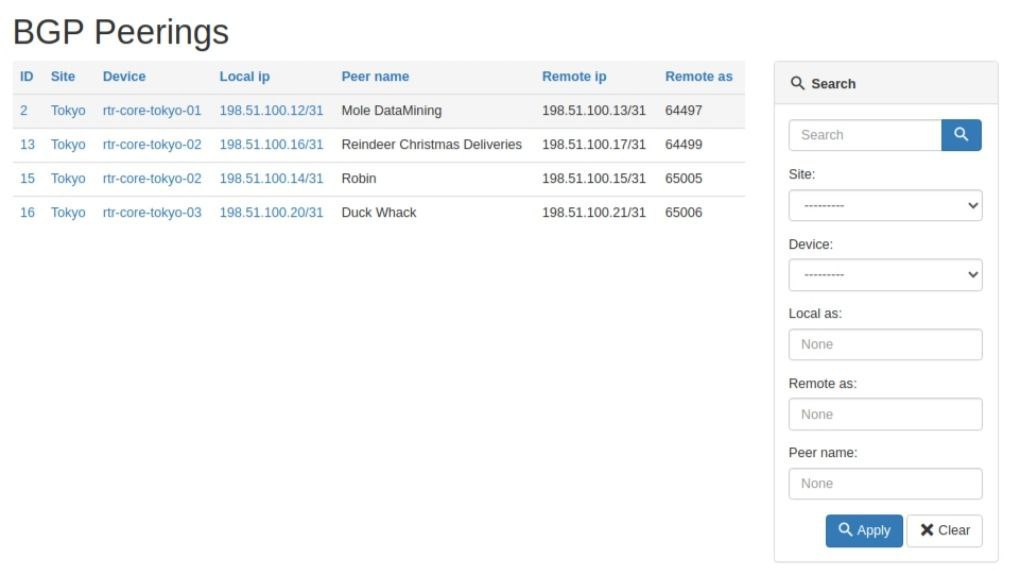1014x571 pixels.
Task: Open device rtr-core-tokyo-01
Action: (152, 111)
